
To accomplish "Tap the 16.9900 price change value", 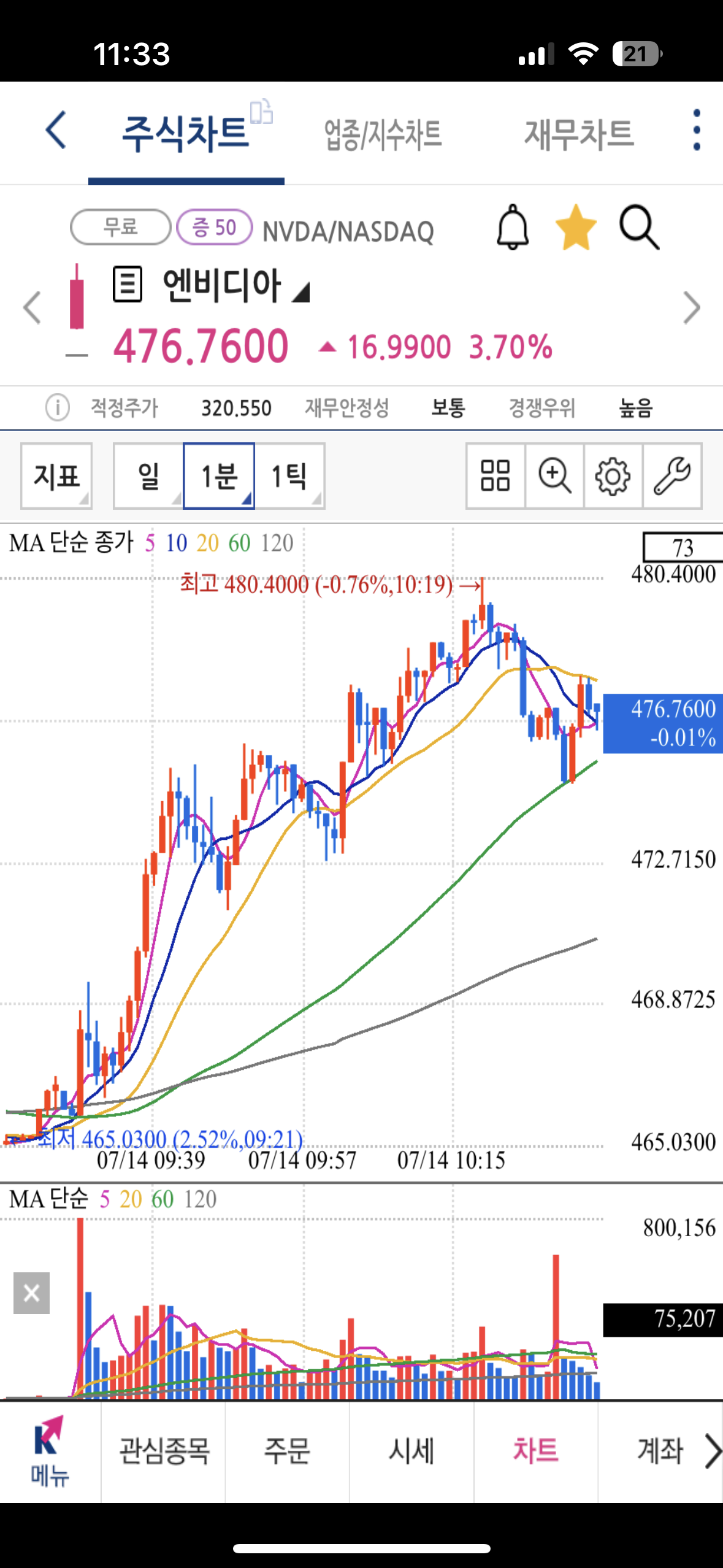I will click(x=399, y=347).
